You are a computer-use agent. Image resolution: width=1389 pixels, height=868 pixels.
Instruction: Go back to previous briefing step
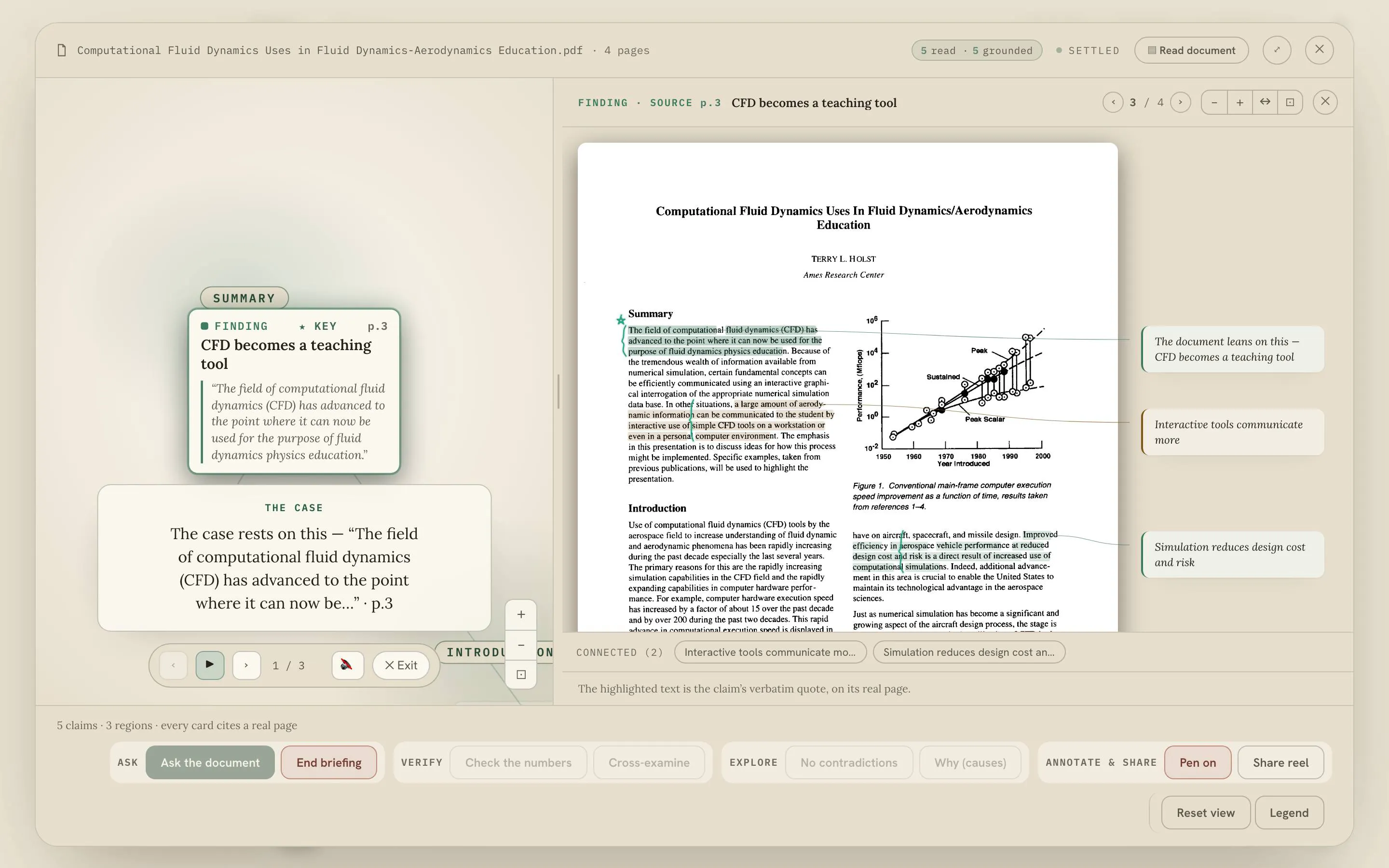(173, 665)
